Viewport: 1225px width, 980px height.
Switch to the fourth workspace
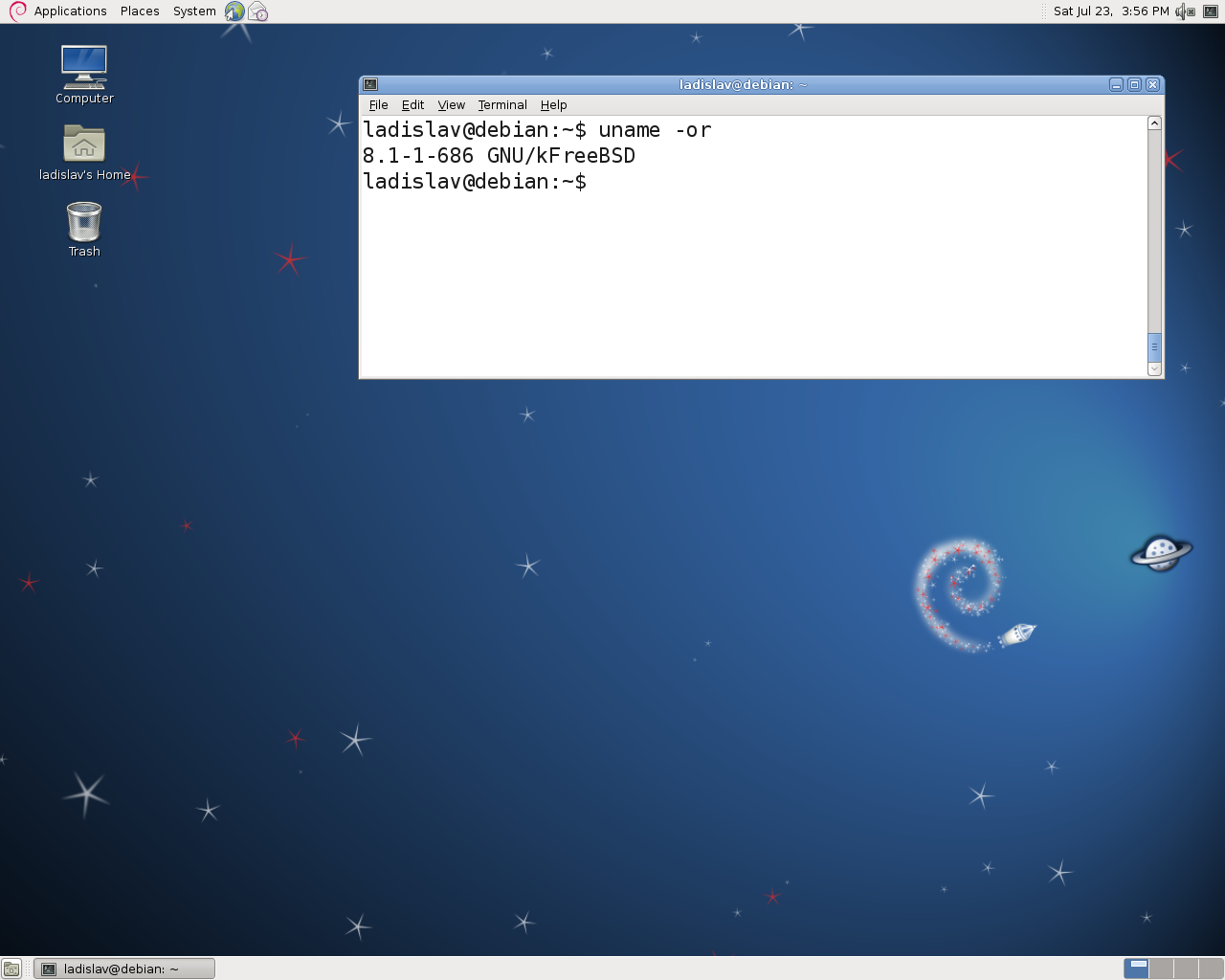(1211, 969)
